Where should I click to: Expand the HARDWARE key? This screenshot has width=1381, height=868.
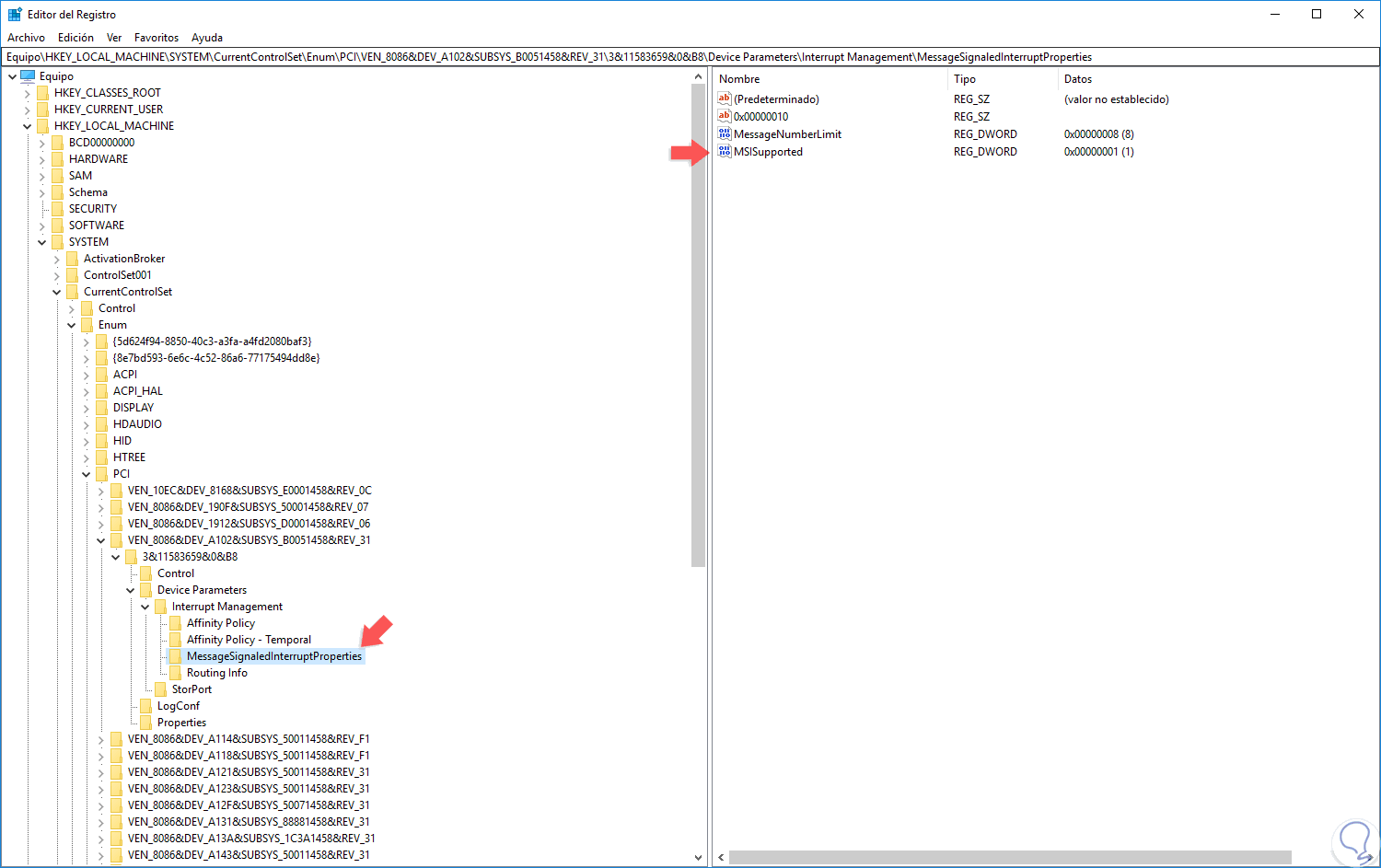41,159
